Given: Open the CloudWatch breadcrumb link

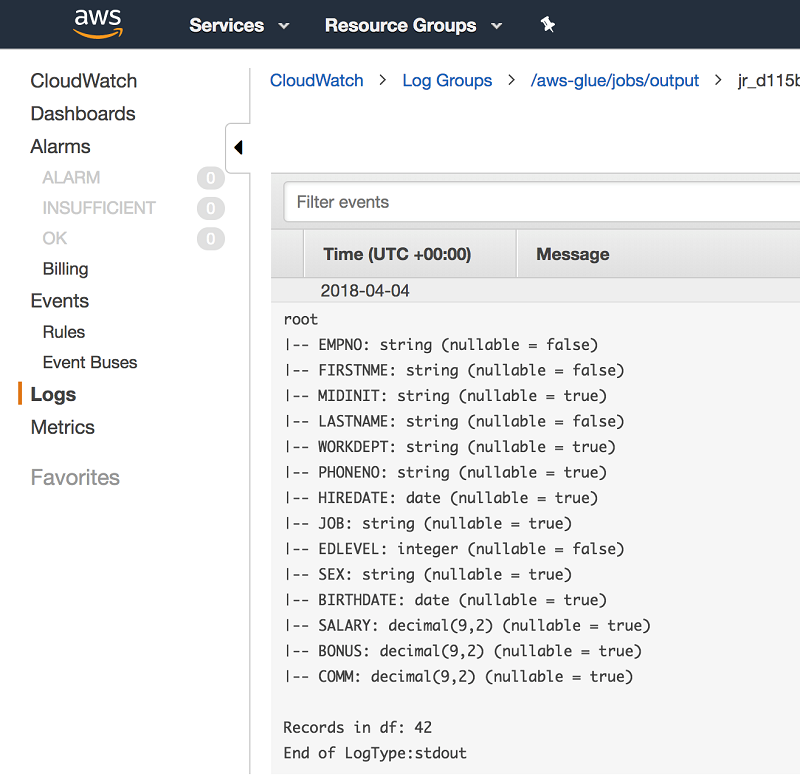Looking at the screenshot, I should pyautogui.click(x=317, y=81).
